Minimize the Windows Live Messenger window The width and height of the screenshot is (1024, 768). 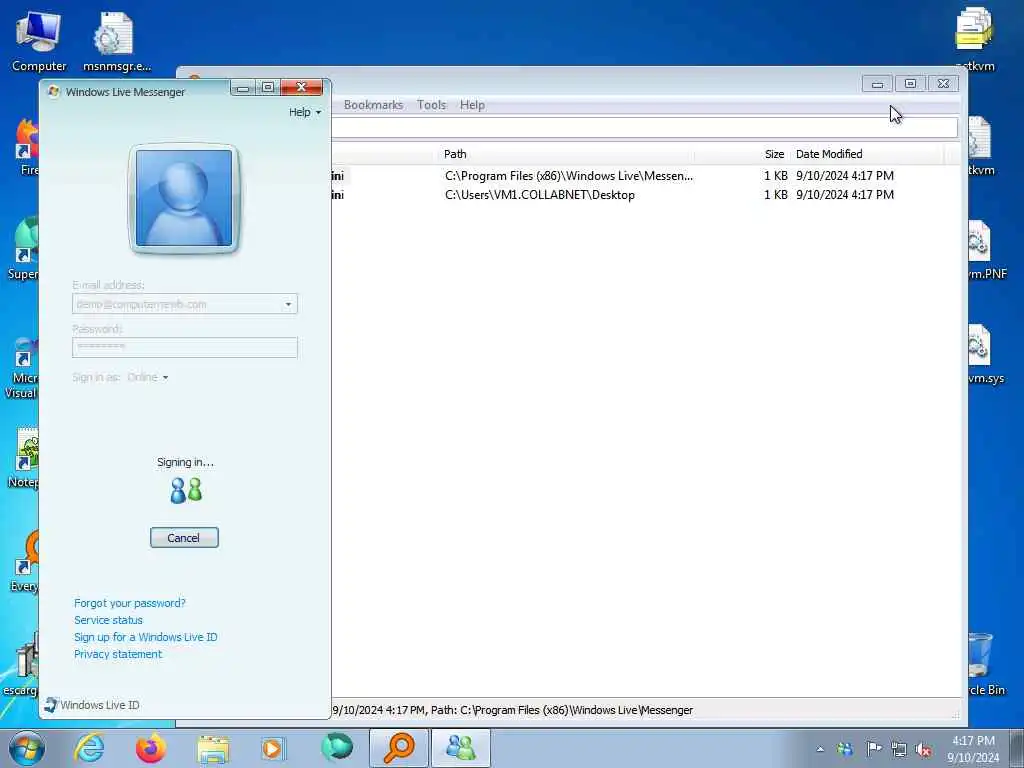pyautogui.click(x=242, y=88)
